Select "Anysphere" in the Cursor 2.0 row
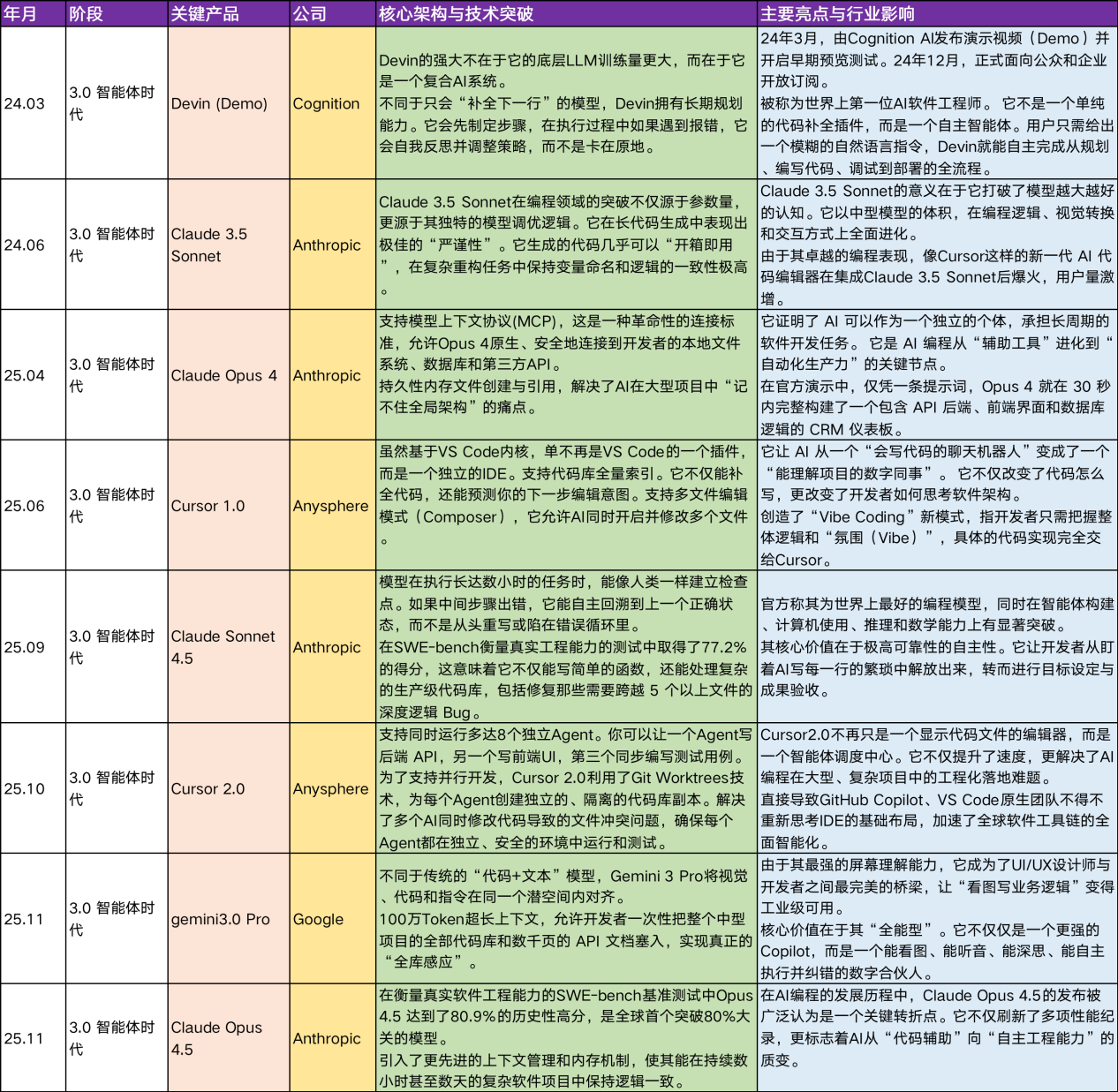This screenshot has height=1092, width=1118. coord(333,788)
